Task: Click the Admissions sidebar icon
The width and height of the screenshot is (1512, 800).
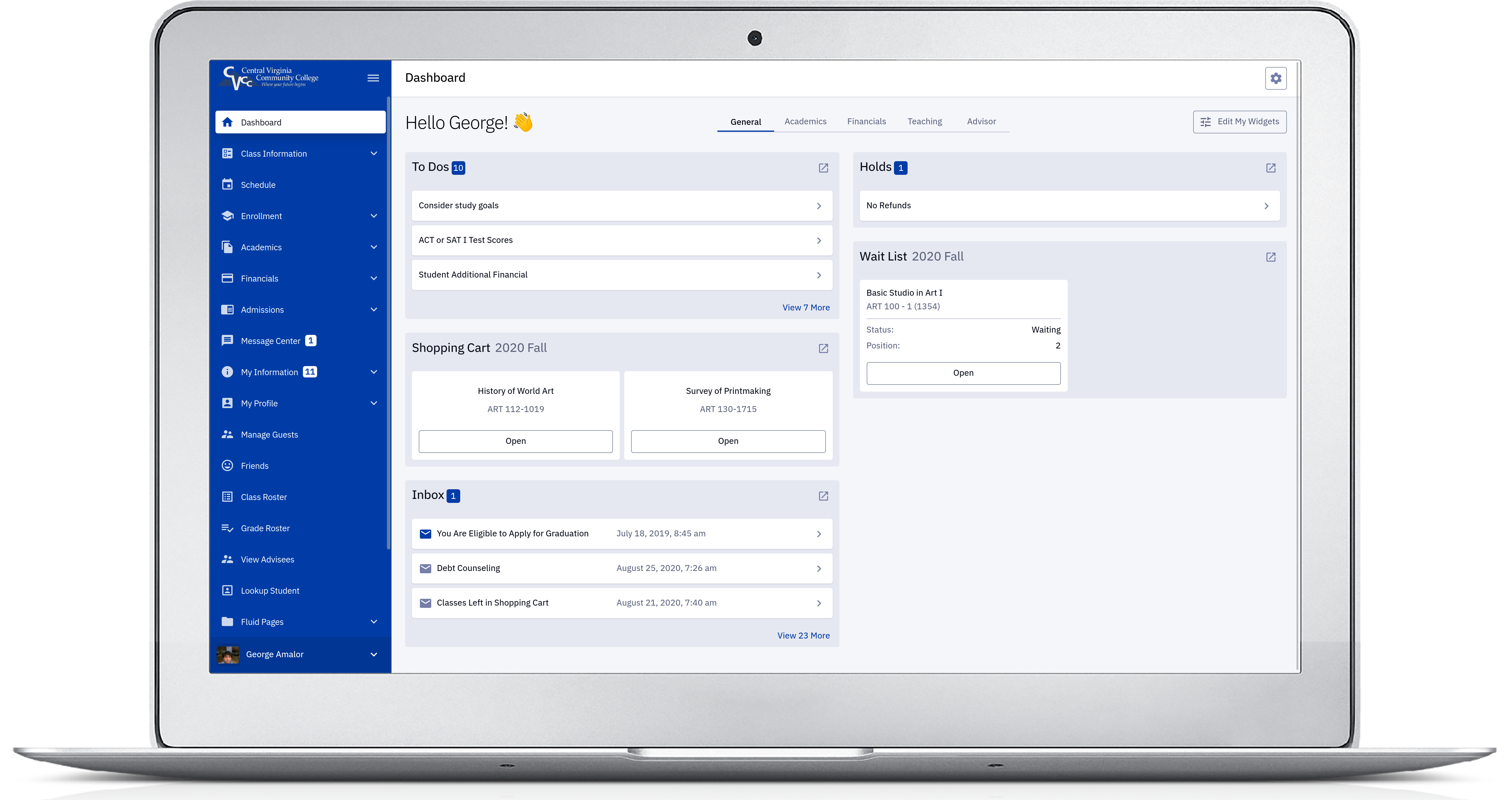Action: [x=227, y=309]
